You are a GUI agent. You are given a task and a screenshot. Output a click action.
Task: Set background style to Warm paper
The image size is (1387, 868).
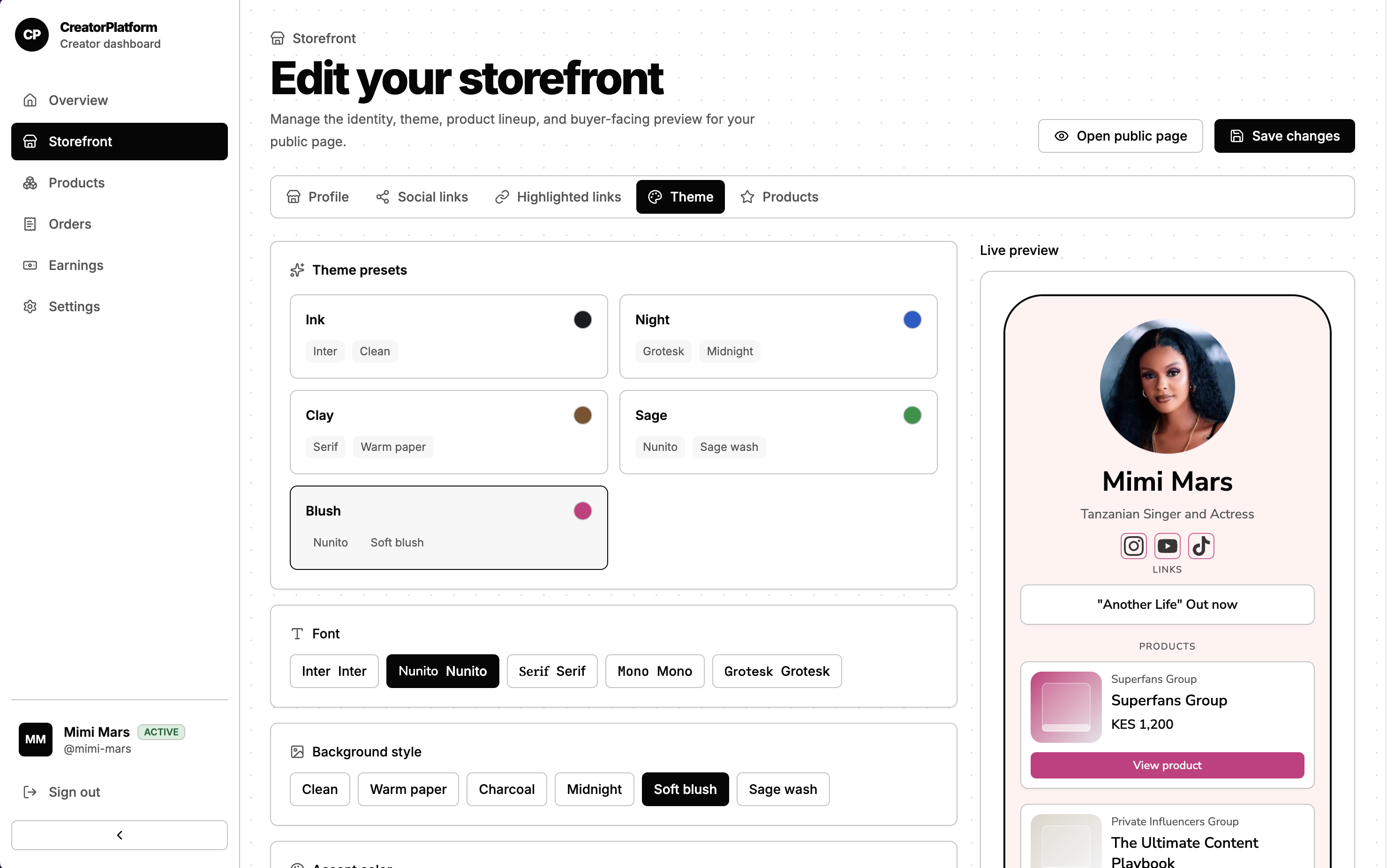point(408,789)
